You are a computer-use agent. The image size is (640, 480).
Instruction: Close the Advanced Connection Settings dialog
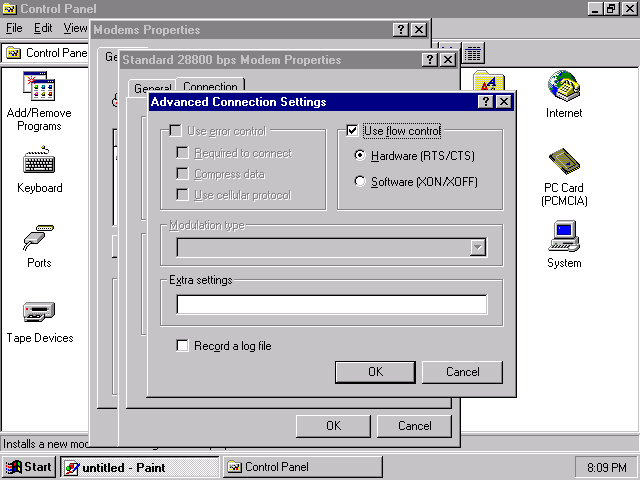(504, 102)
